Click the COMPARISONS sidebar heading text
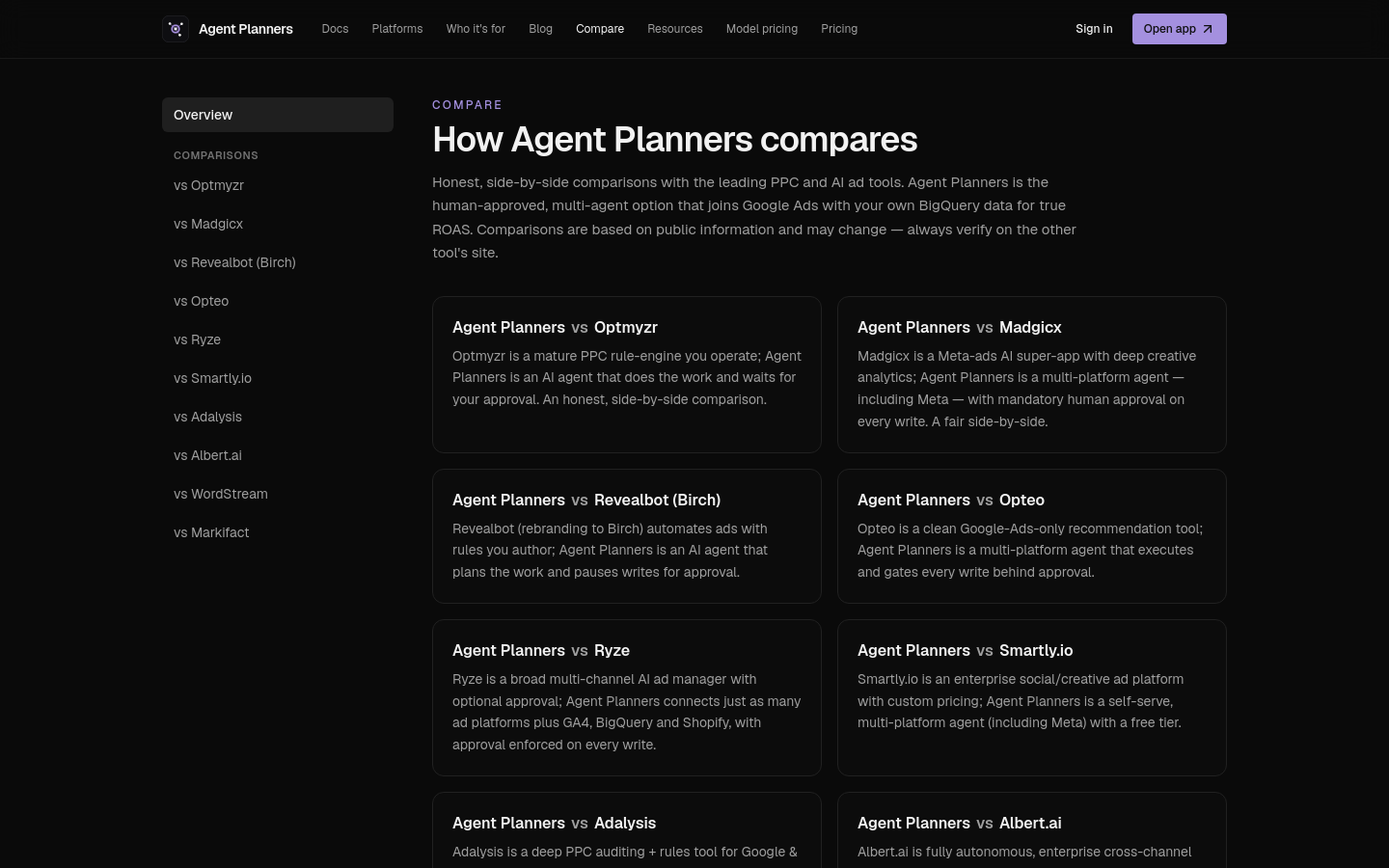 coord(215,155)
